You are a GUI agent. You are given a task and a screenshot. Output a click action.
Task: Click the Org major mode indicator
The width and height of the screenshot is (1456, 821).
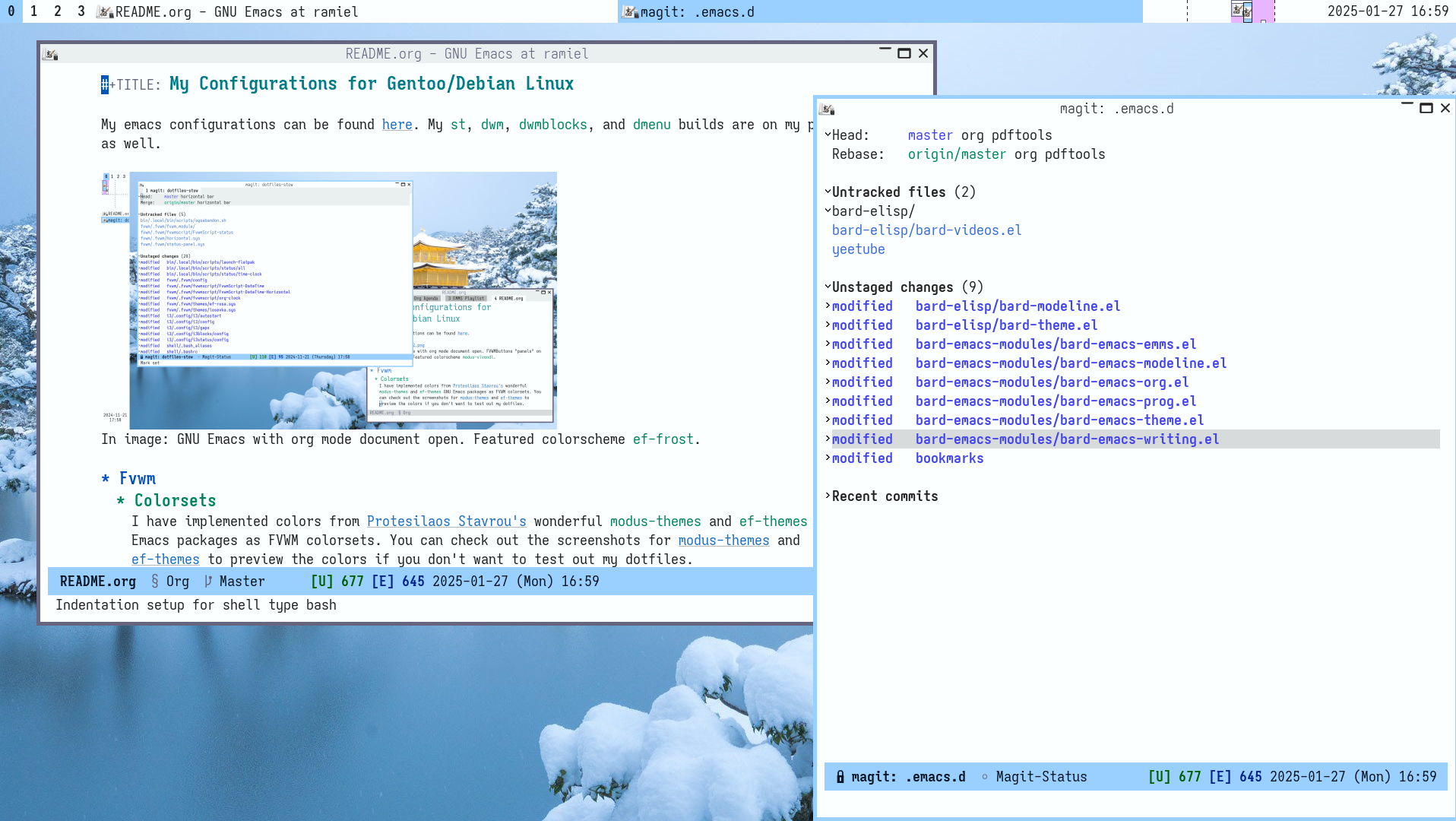click(178, 582)
